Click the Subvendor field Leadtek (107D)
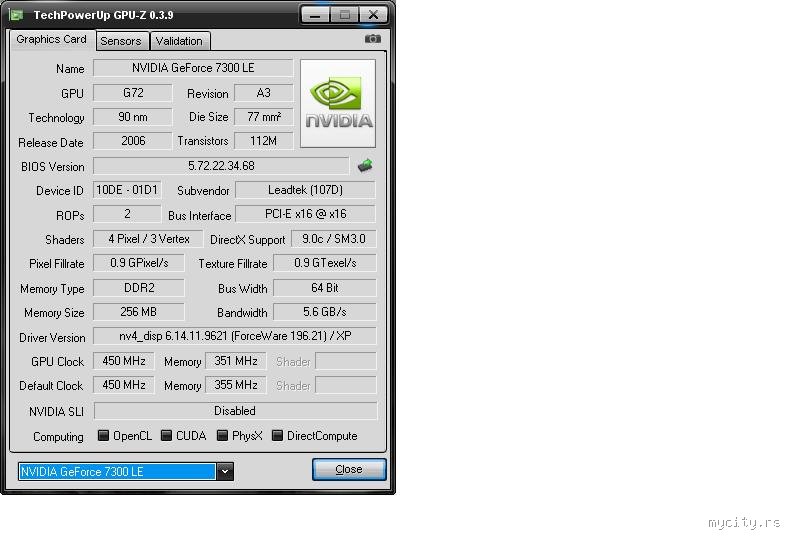 [305, 190]
